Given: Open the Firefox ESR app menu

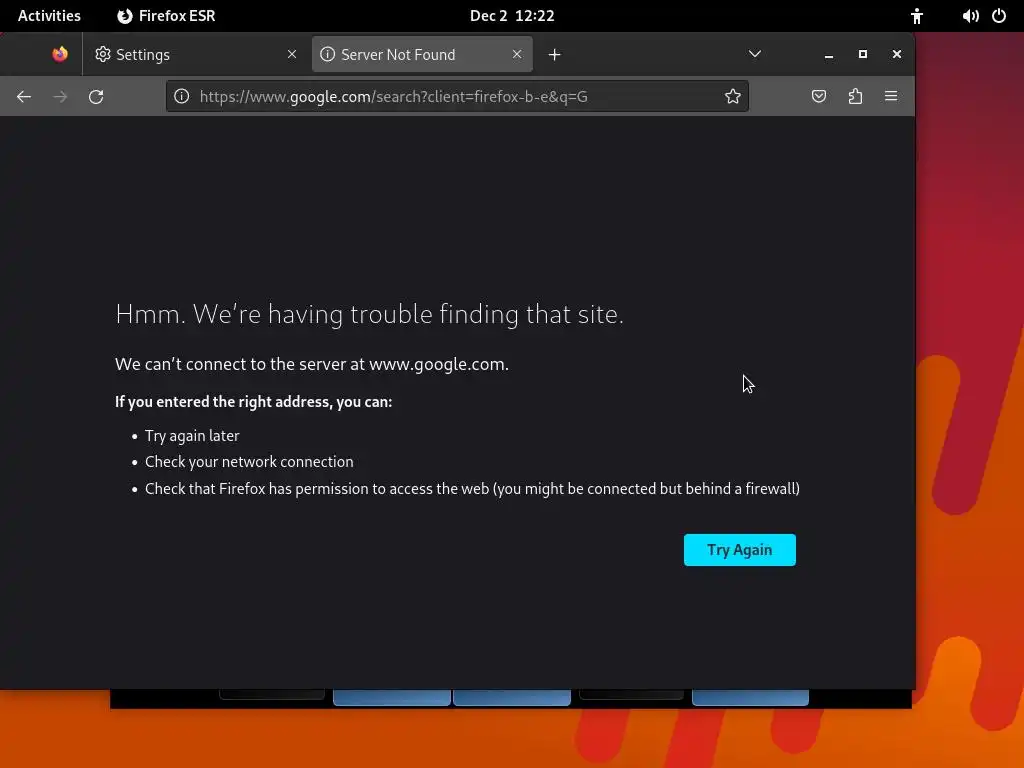Looking at the screenshot, I should (167, 16).
